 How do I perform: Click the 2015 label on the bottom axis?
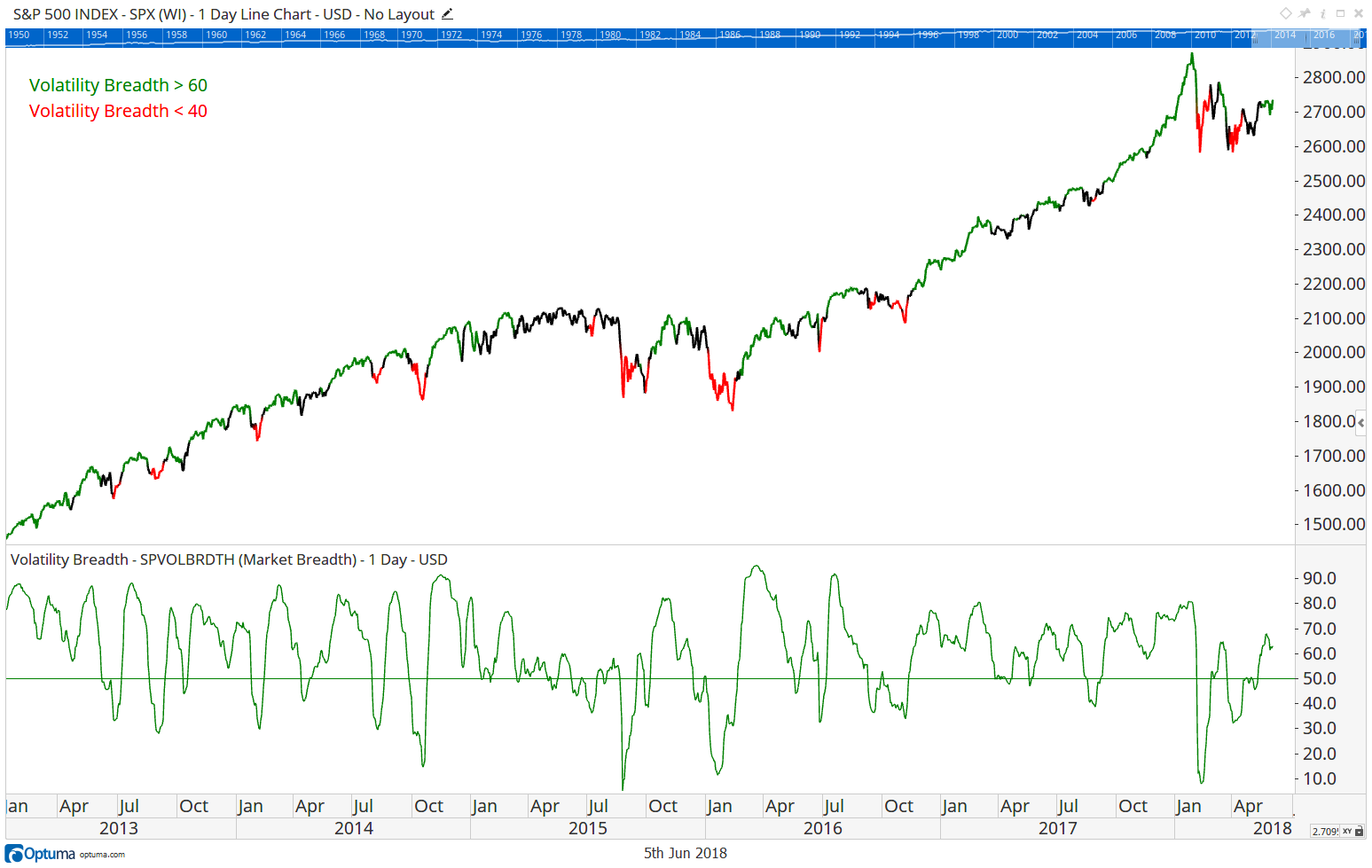(x=587, y=828)
